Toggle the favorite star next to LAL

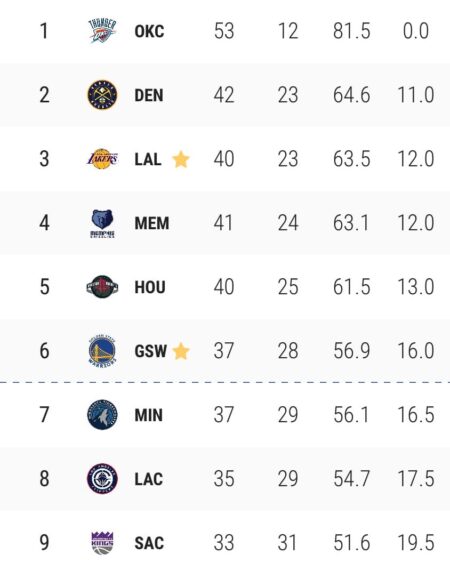click(x=181, y=160)
